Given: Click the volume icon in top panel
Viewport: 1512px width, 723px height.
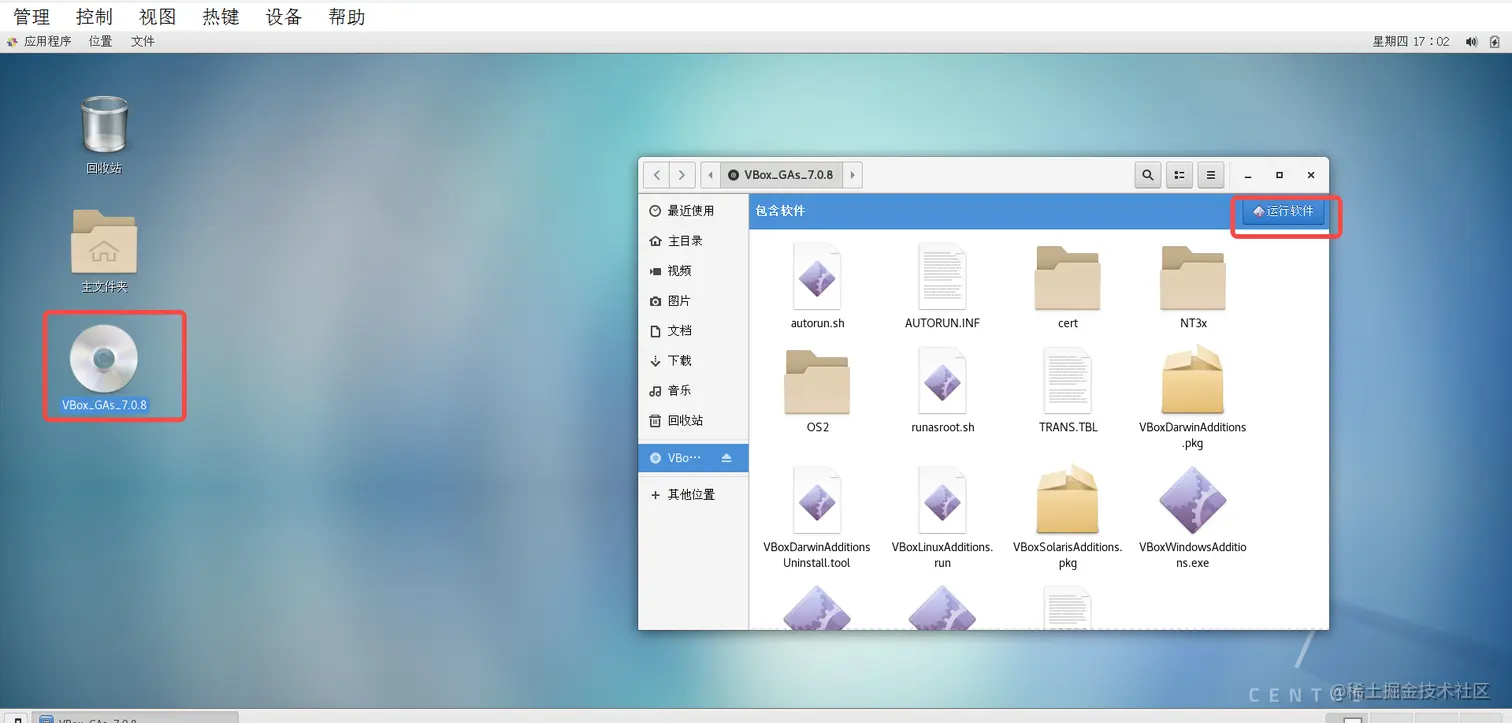Looking at the screenshot, I should pos(1472,42).
